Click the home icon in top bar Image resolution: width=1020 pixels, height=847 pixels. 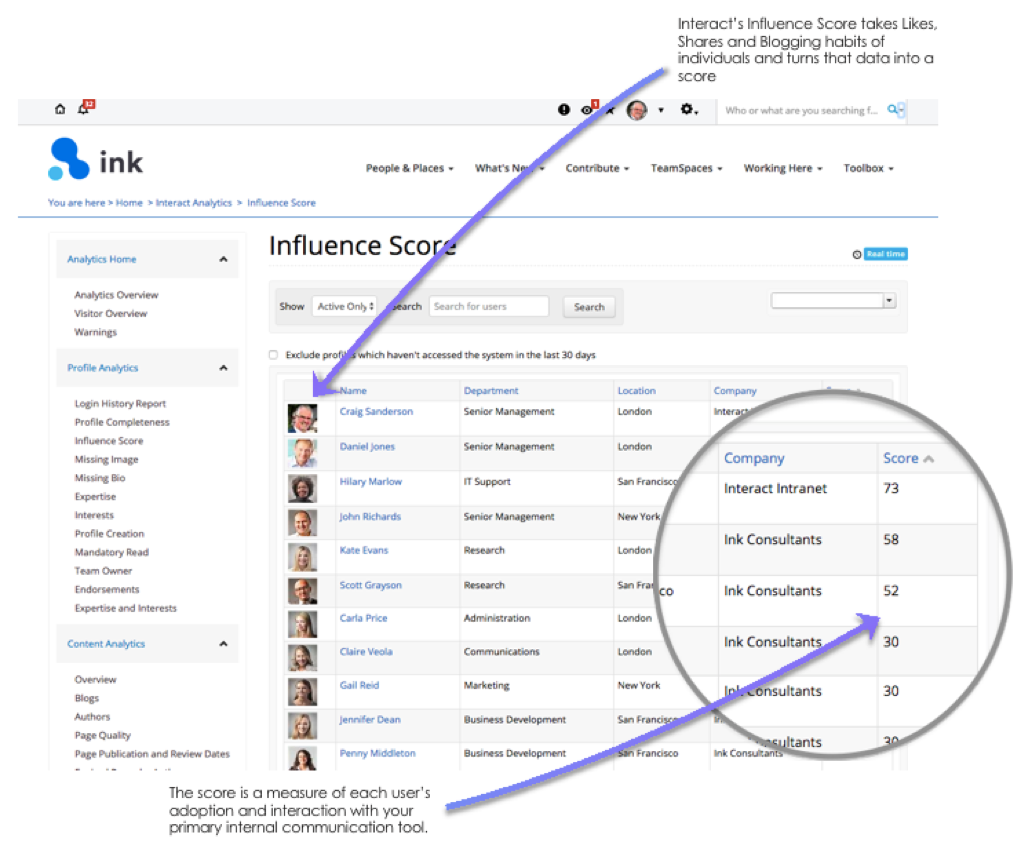(60, 109)
